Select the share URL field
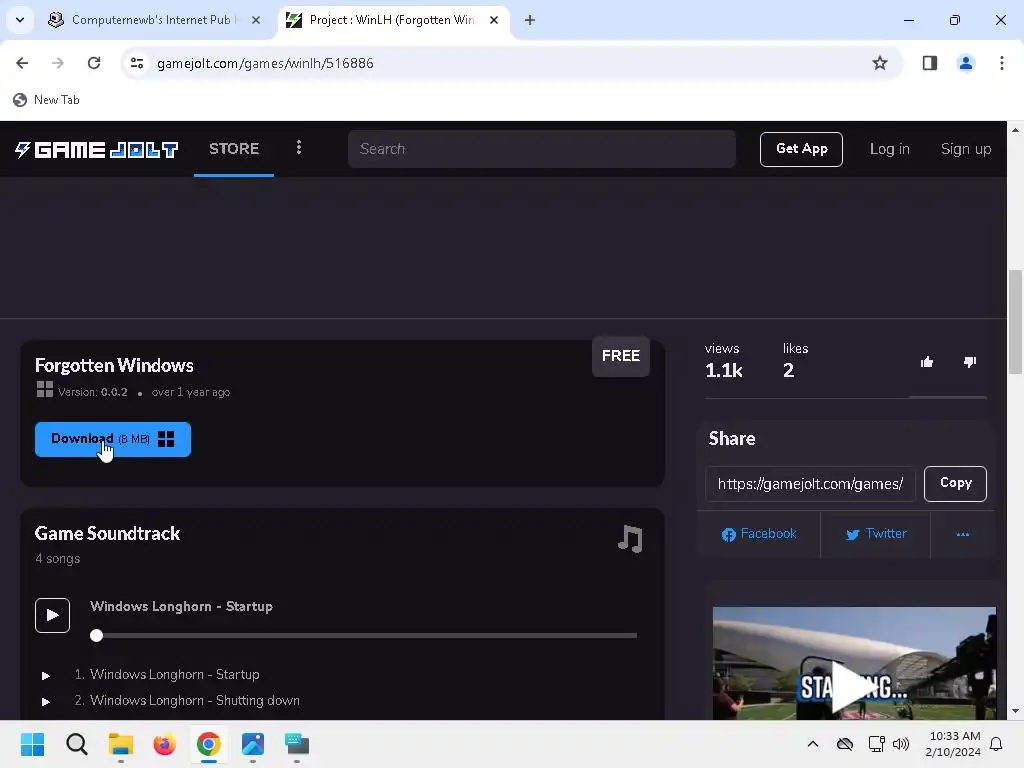The width and height of the screenshot is (1024, 768). click(x=810, y=484)
